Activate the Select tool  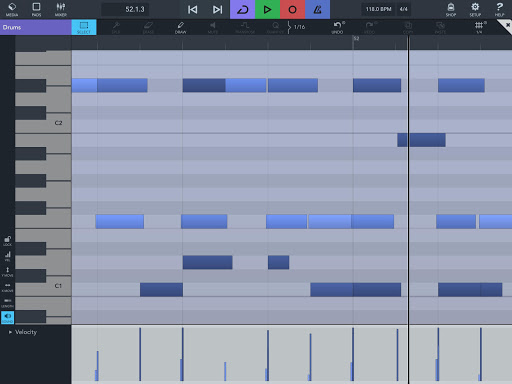(x=84, y=27)
